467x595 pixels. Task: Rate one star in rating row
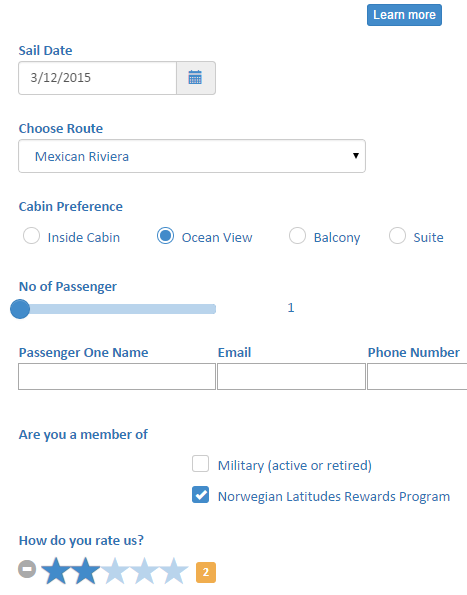(x=56, y=570)
